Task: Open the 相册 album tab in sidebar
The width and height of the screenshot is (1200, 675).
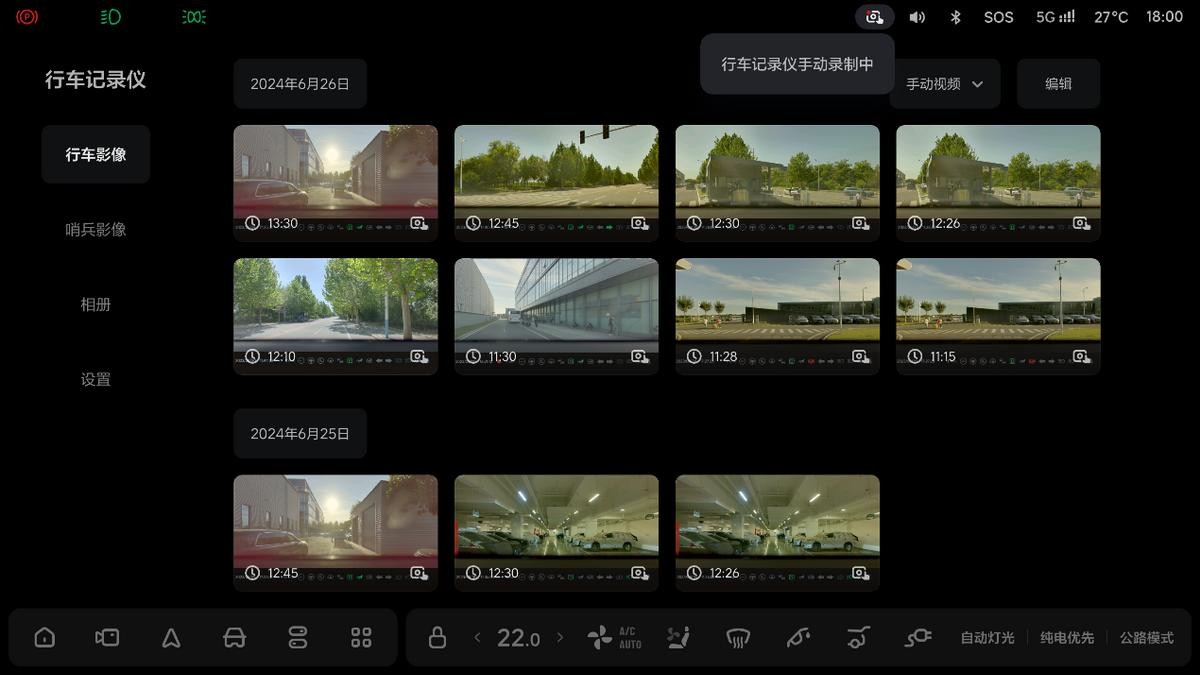Action: [x=96, y=304]
